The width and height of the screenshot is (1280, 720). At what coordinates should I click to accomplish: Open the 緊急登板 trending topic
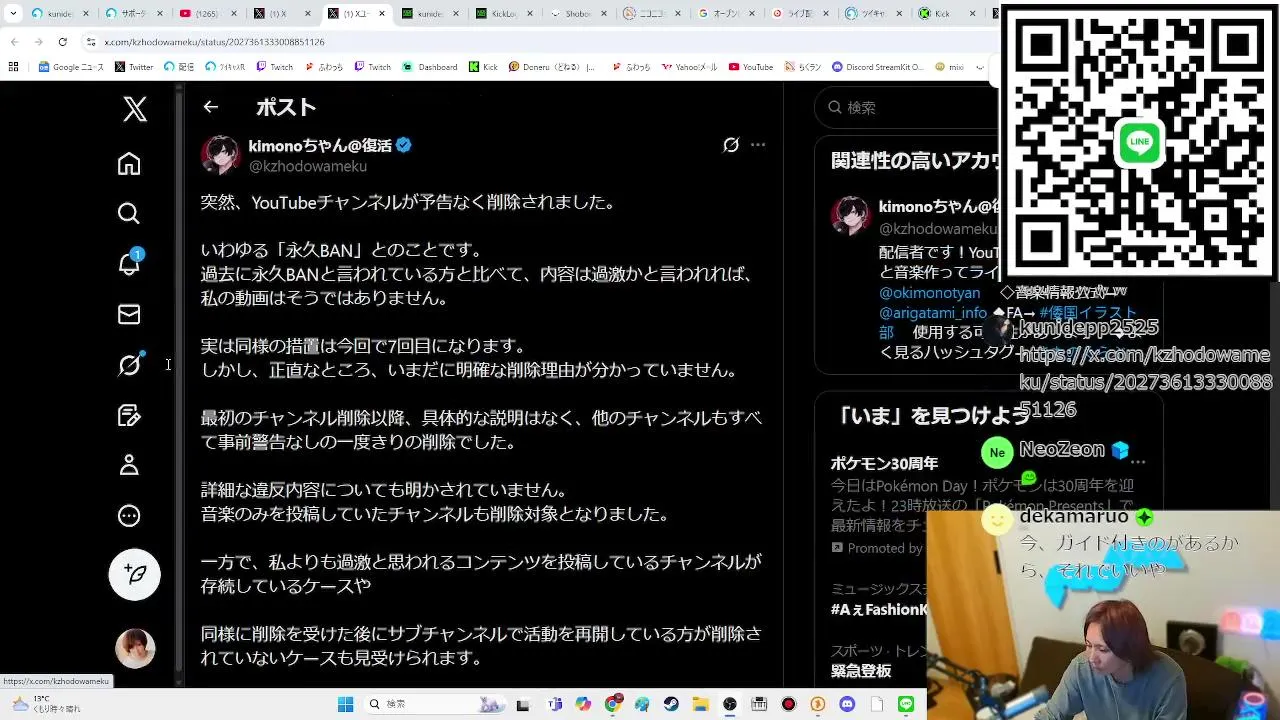pos(861,671)
